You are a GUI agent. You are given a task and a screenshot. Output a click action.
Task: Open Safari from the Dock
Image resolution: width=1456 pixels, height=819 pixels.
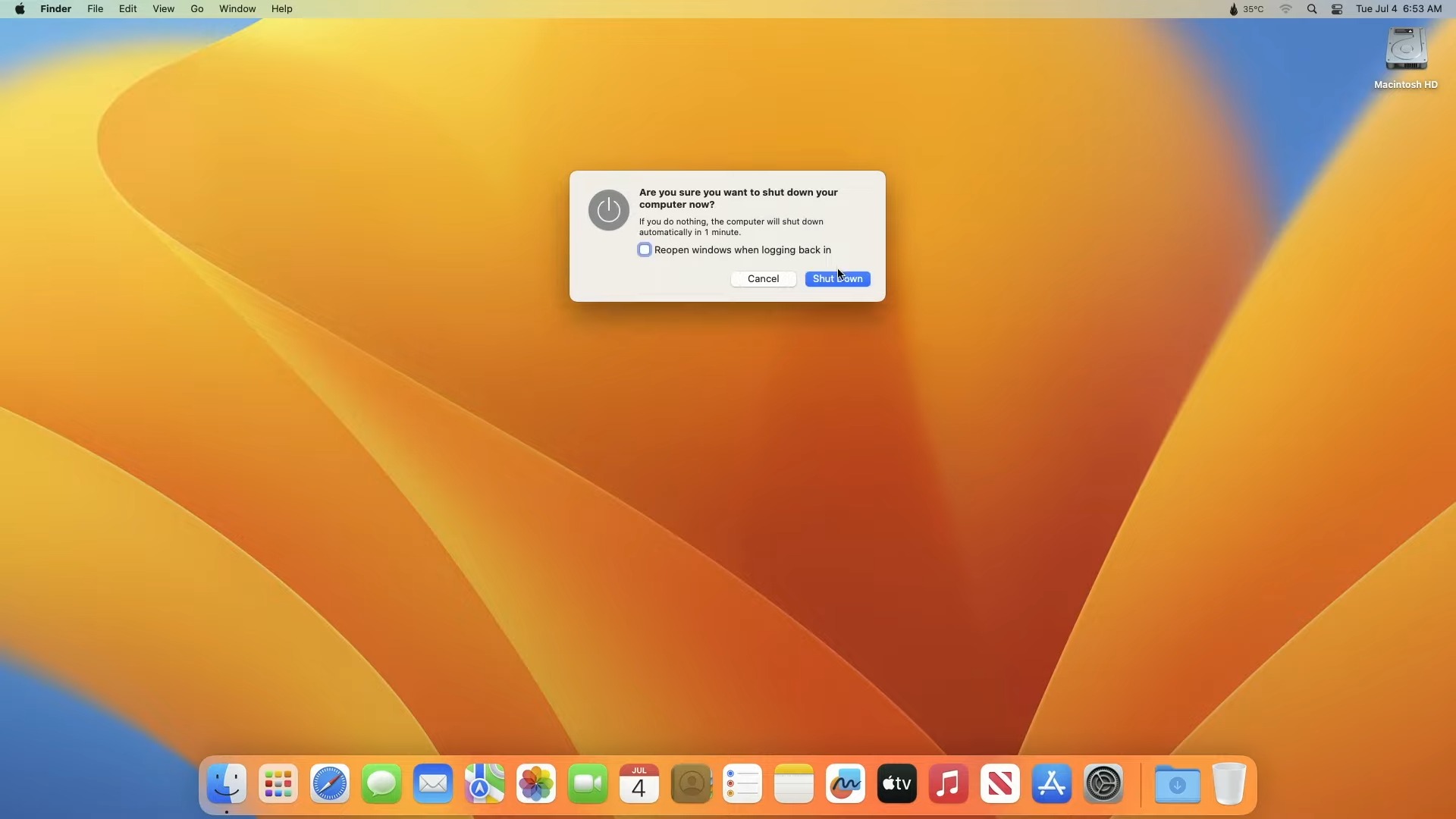[x=330, y=783]
